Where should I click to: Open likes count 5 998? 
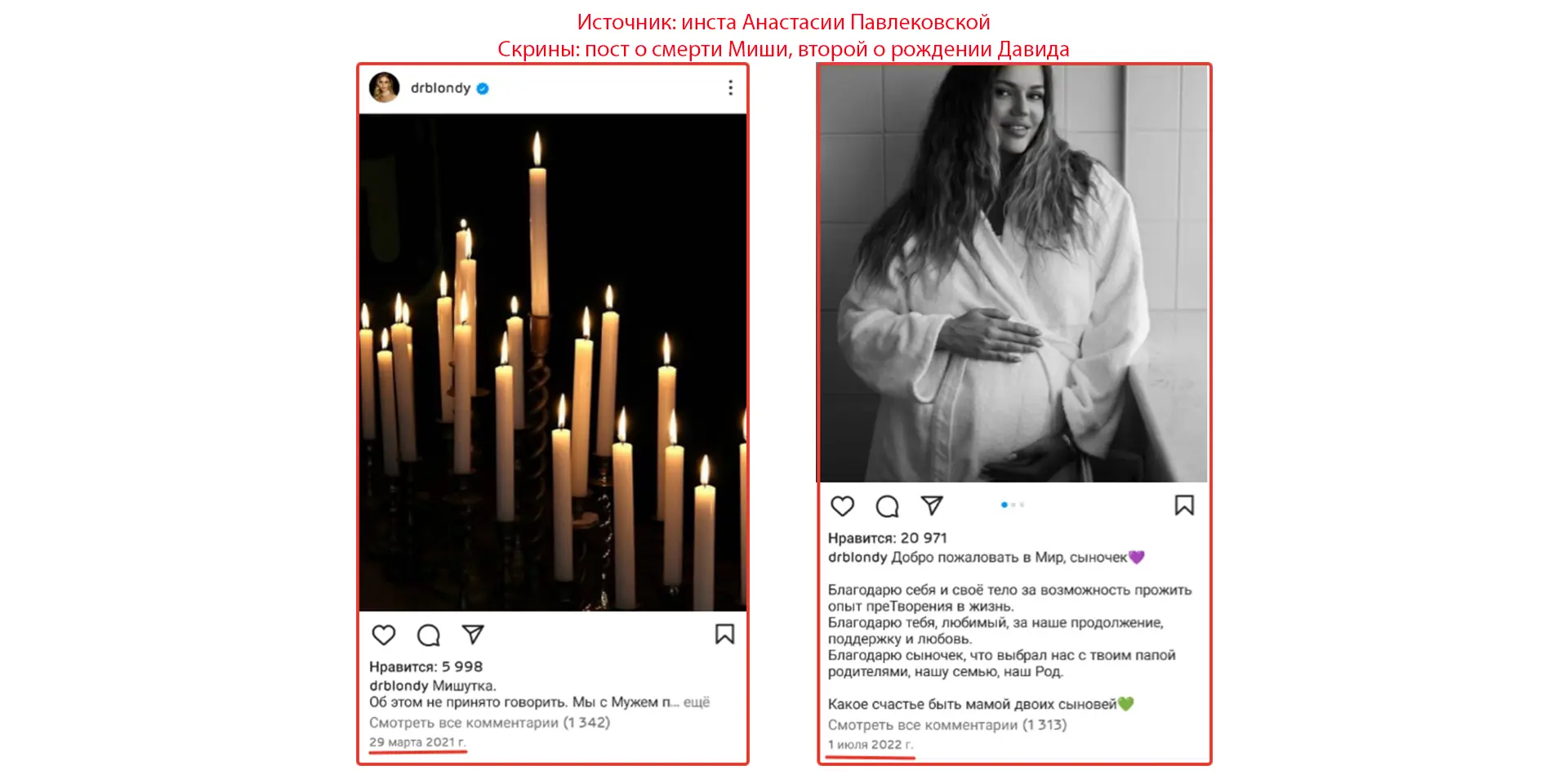pyautogui.click(x=425, y=667)
